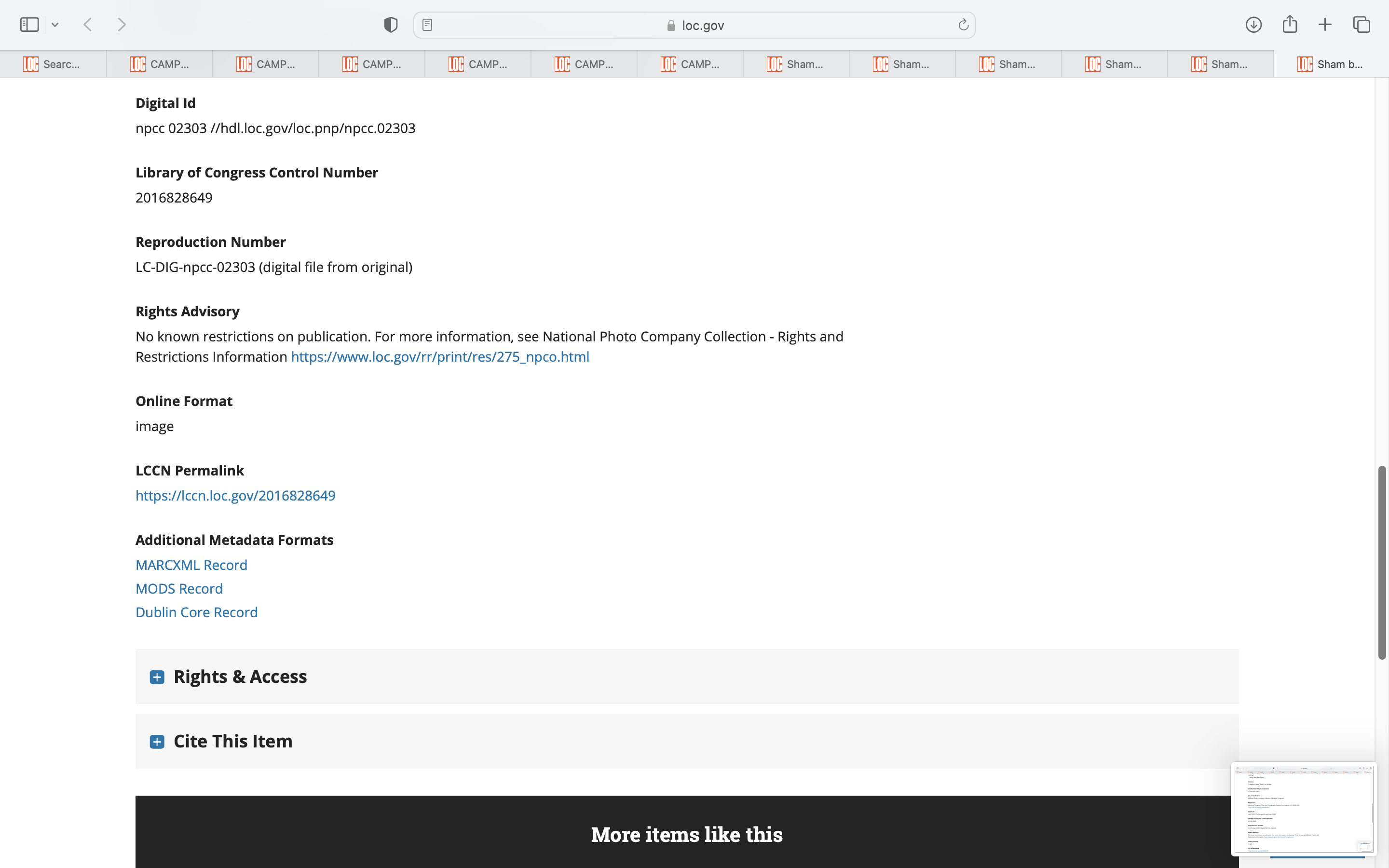The width and height of the screenshot is (1389, 868).
Task: Open the privacy report shield icon
Action: point(391,25)
